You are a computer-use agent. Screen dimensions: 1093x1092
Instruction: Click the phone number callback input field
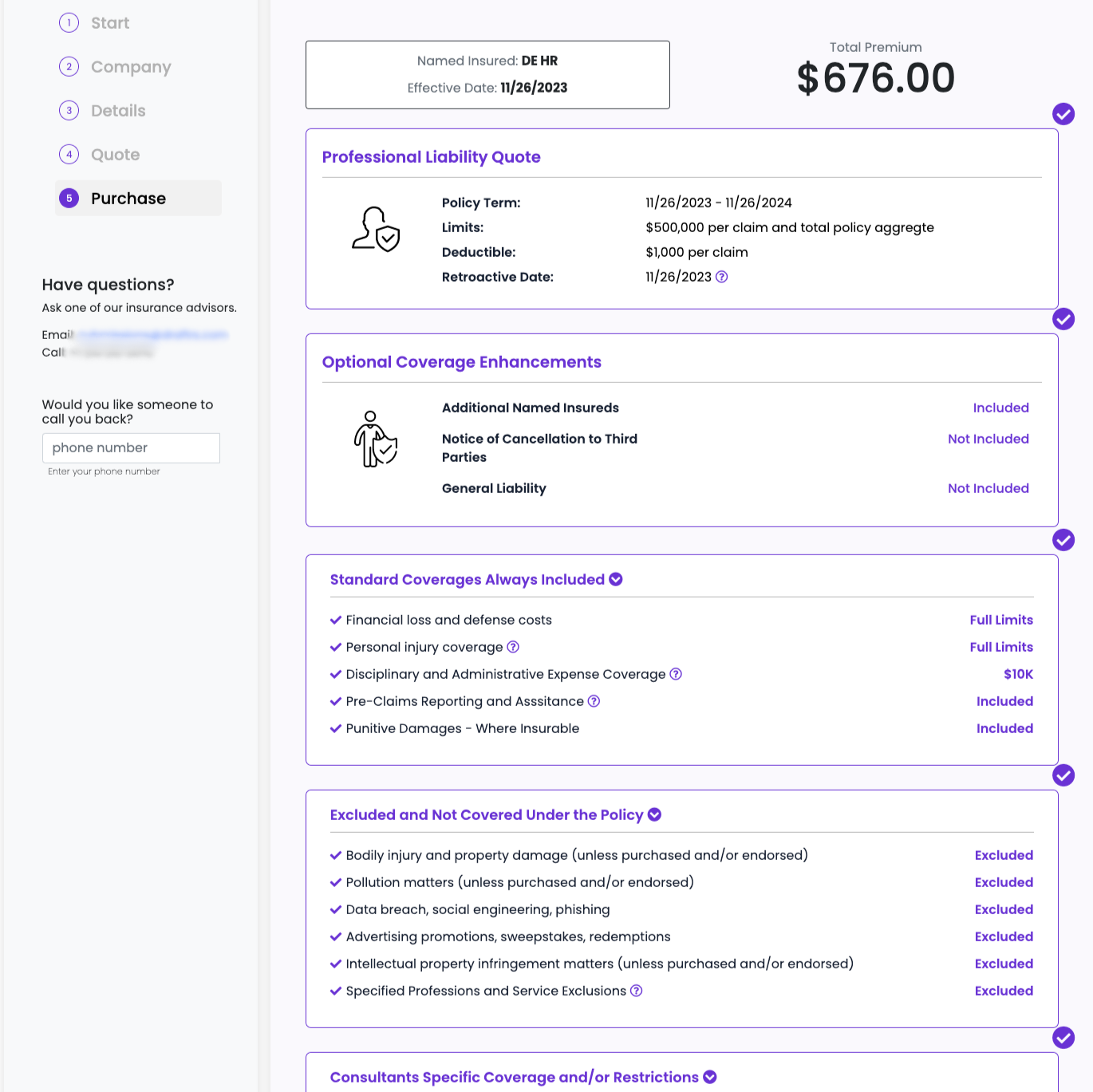point(131,448)
